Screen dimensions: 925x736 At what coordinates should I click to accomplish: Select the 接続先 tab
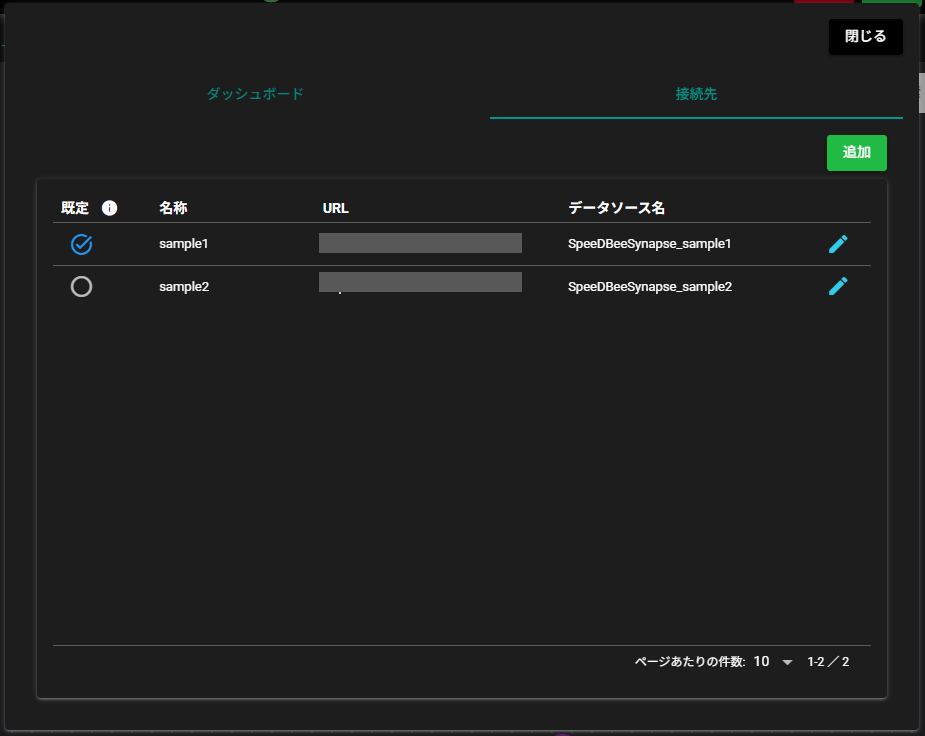click(696, 94)
